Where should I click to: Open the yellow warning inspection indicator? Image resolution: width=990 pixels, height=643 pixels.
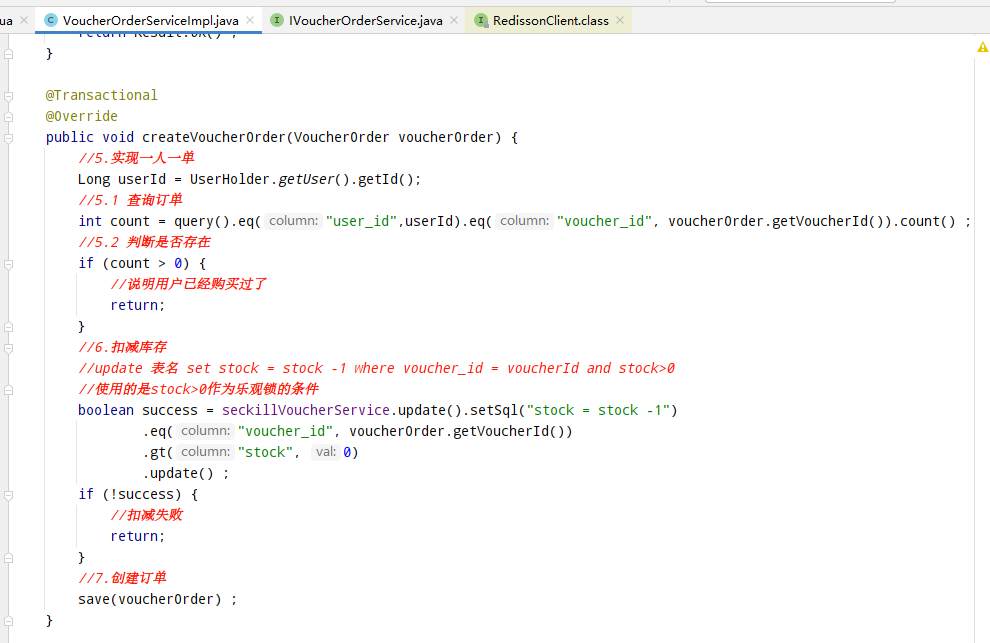(x=982, y=47)
